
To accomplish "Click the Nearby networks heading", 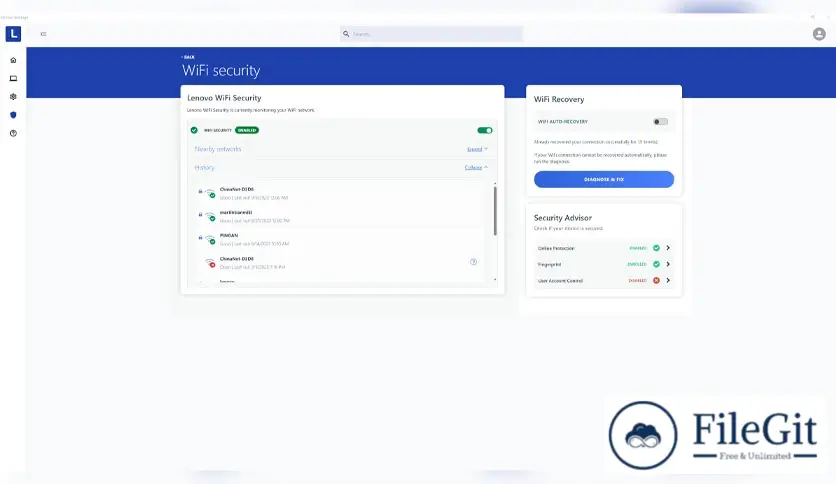I will pyautogui.click(x=218, y=149).
